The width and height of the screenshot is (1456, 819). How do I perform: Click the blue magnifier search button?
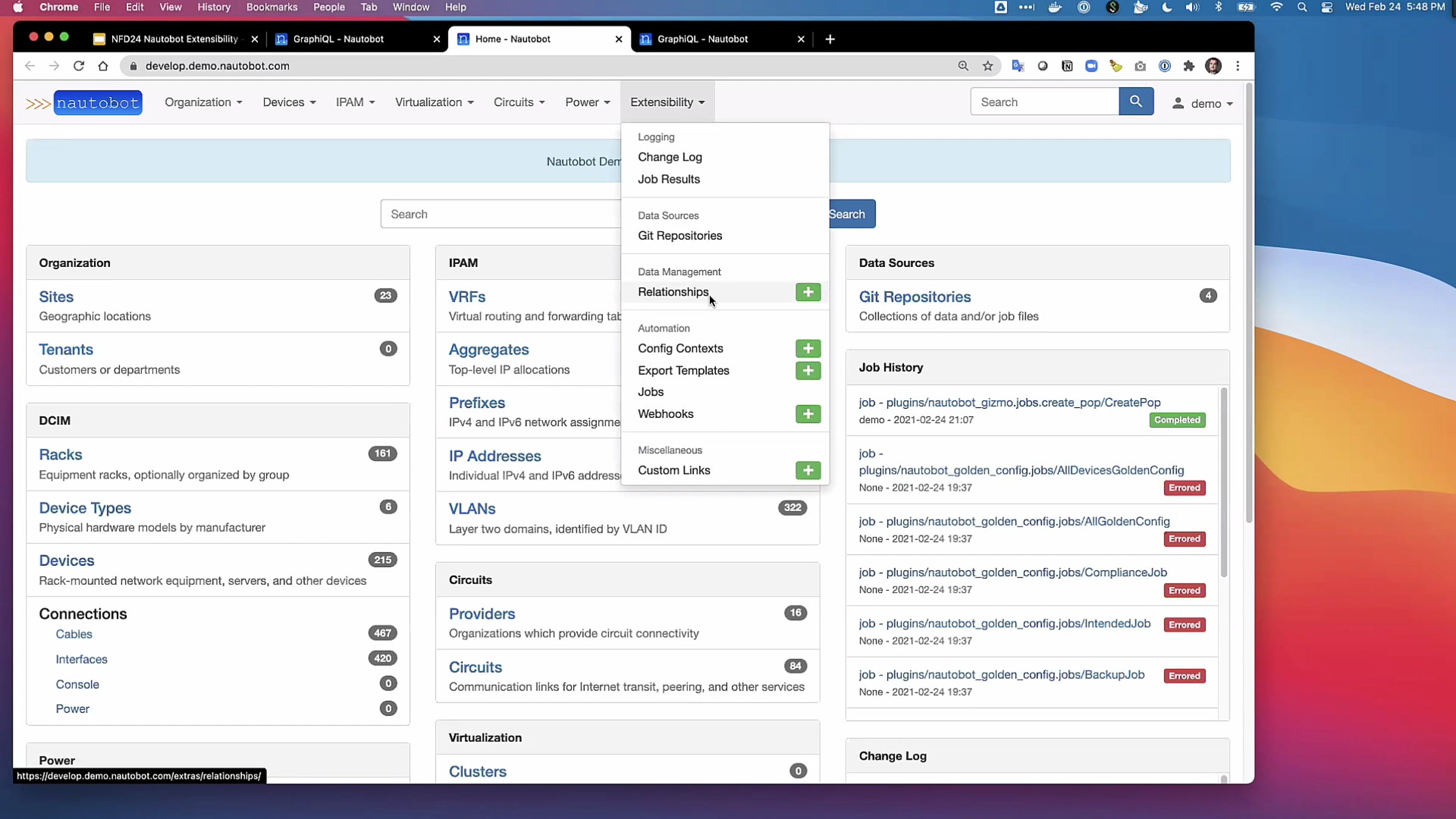pos(1136,101)
